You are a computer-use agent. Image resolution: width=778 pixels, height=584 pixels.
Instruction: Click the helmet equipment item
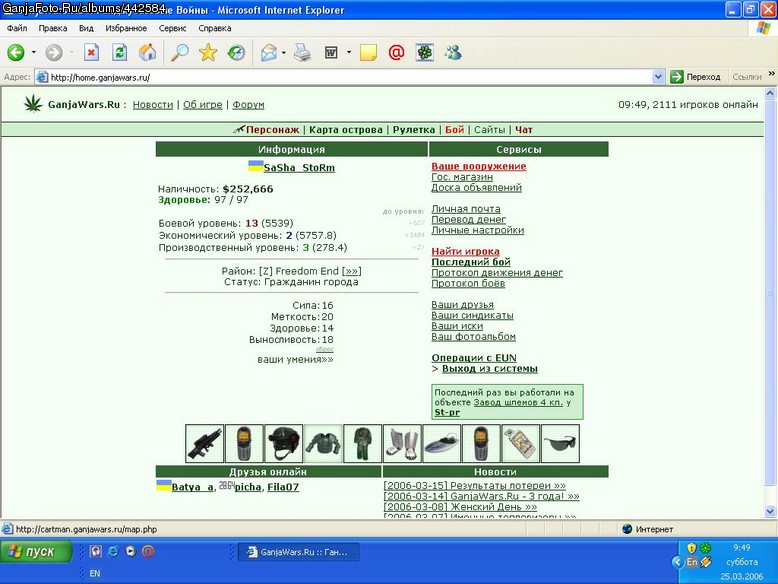(283, 444)
